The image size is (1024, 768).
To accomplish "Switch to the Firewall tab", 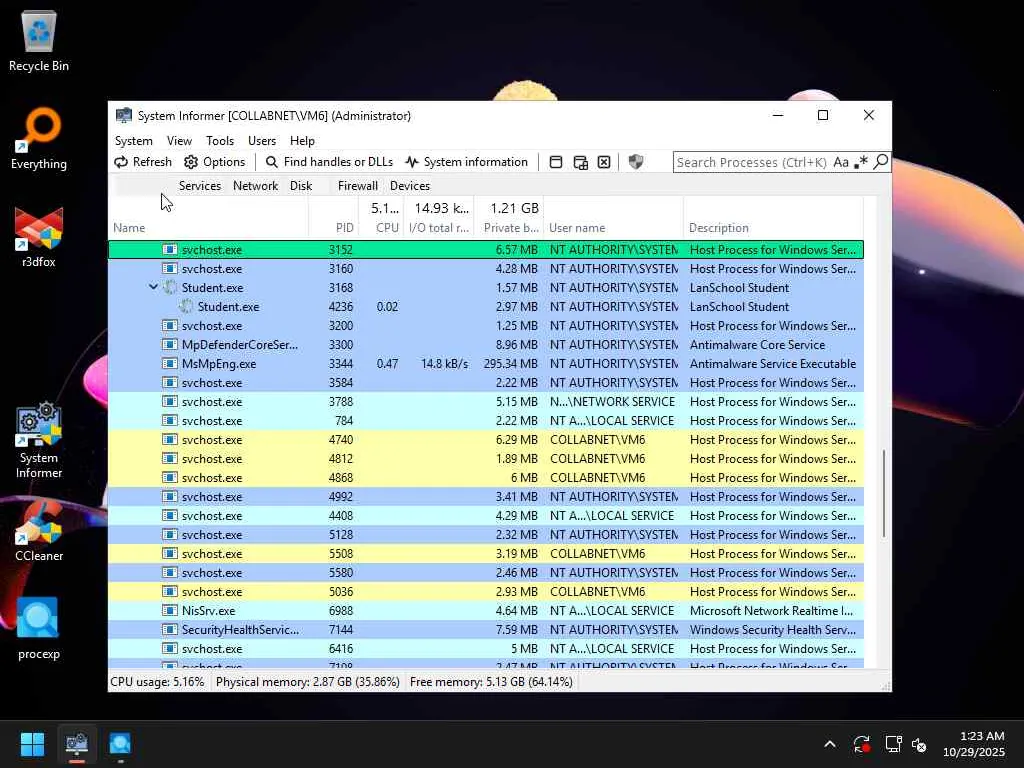I will (357, 185).
